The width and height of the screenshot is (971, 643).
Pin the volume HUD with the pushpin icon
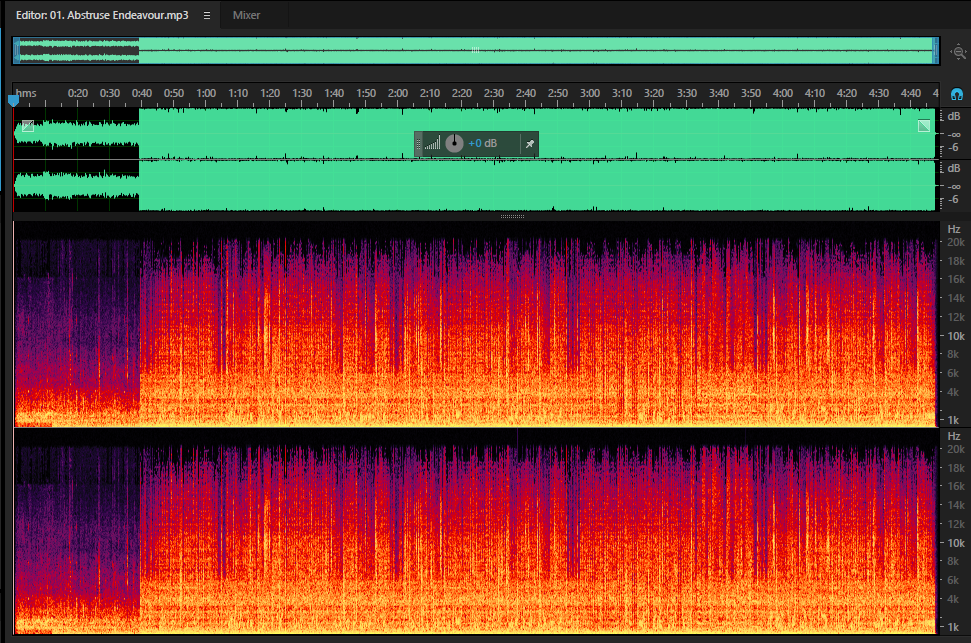click(x=529, y=144)
